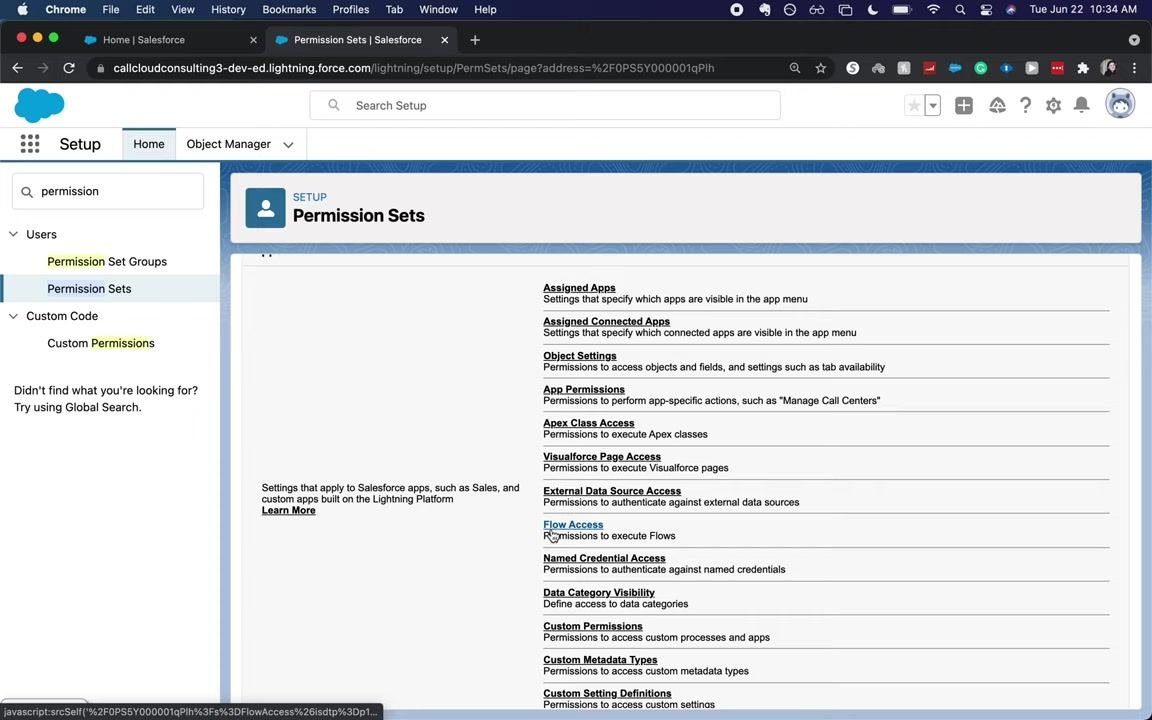
Task: Expand the Object Manager dropdown chevron
Action: pos(288,145)
